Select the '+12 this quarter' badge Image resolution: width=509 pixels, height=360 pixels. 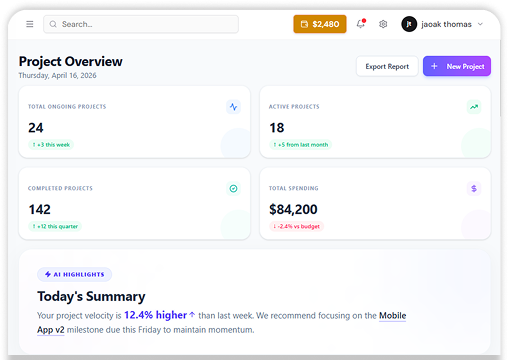55,226
